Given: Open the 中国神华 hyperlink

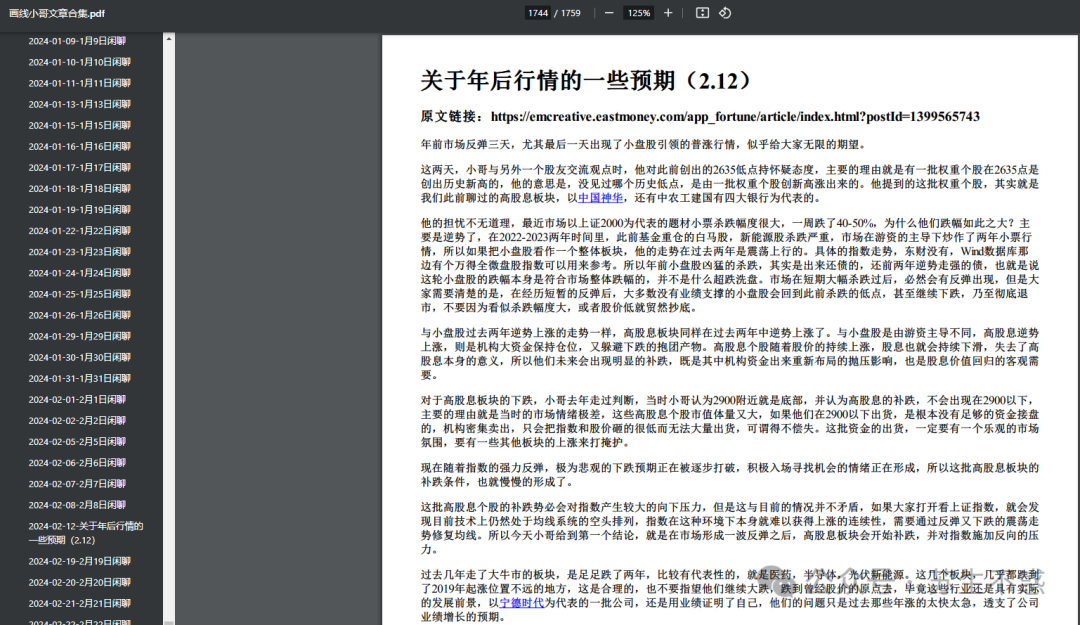Looking at the screenshot, I should pyautogui.click(x=600, y=198).
